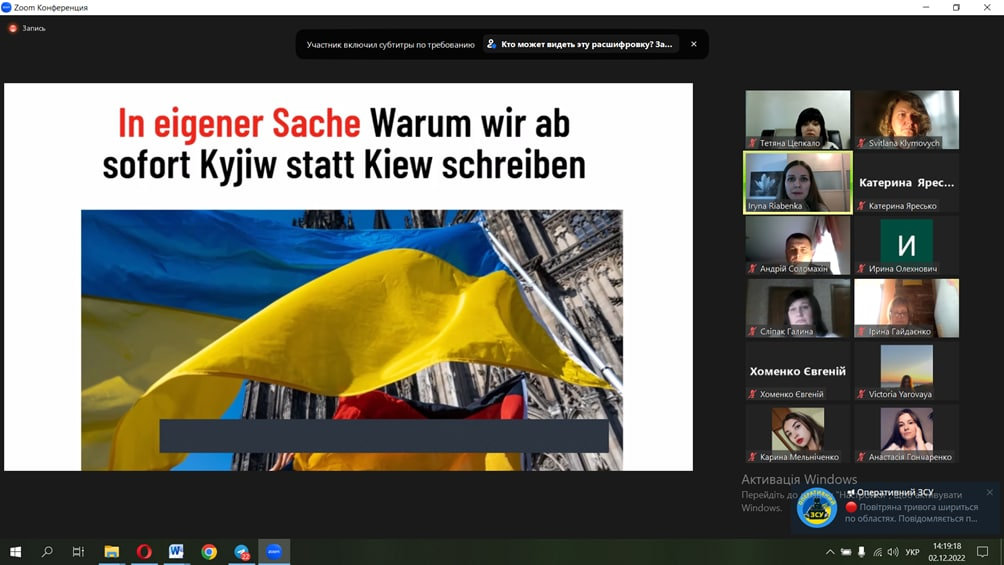Launch Google Chrome from the taskbar

(209, 552)
